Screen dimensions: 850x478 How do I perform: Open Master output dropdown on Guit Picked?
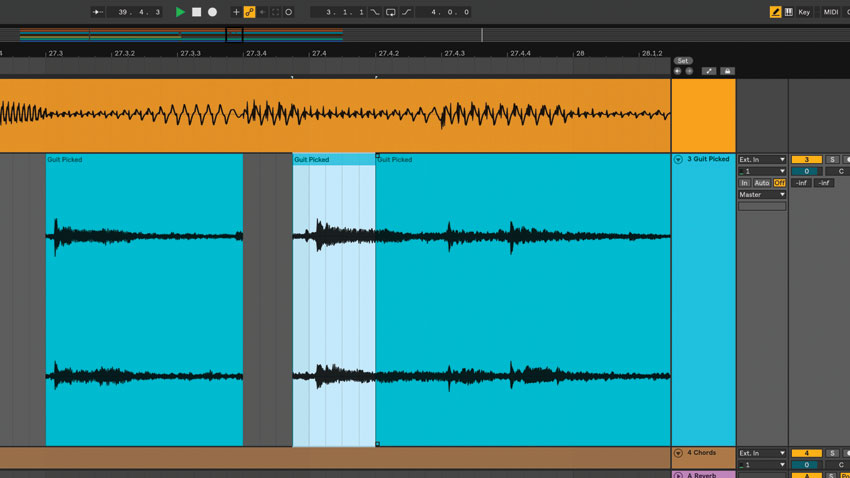tap(762, 195)
